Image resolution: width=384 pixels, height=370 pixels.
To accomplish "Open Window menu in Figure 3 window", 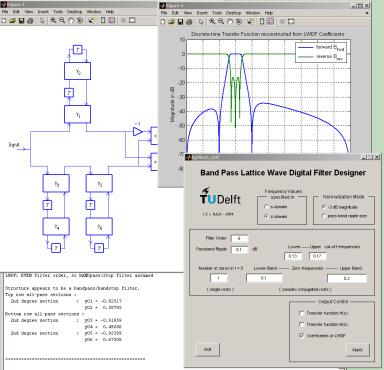I will (x=94, y=12).
